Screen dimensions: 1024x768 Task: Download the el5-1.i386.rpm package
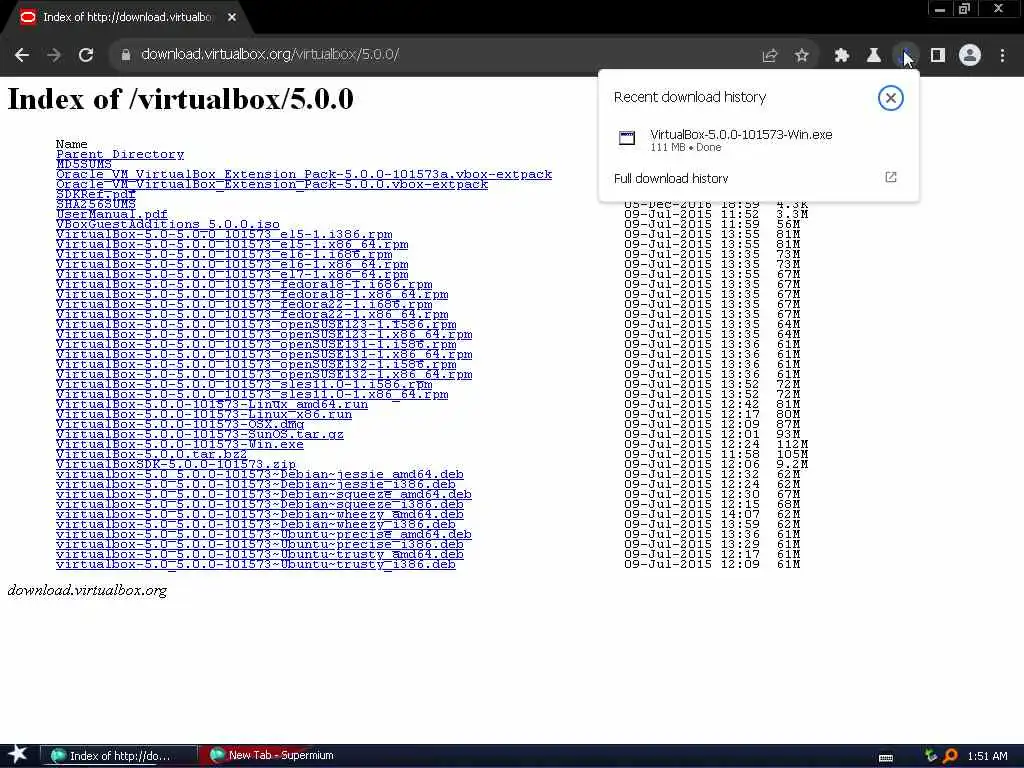pyautogui.click(x=224, y=234)
